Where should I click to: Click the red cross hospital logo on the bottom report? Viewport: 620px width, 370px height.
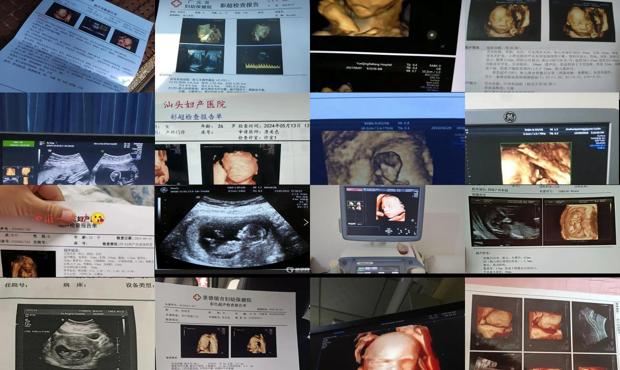[x=197, y=296]
